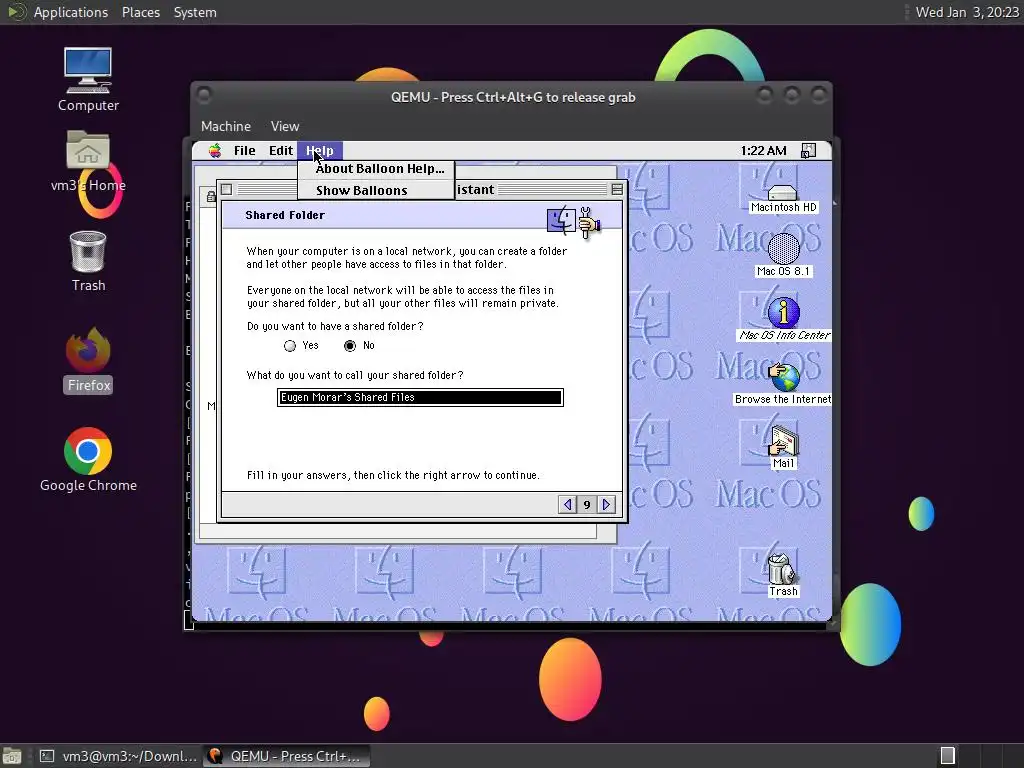Switch to QEMU taskbar entry
Image resolution: width=1024 pixels, height=768 pixels.
286,756
